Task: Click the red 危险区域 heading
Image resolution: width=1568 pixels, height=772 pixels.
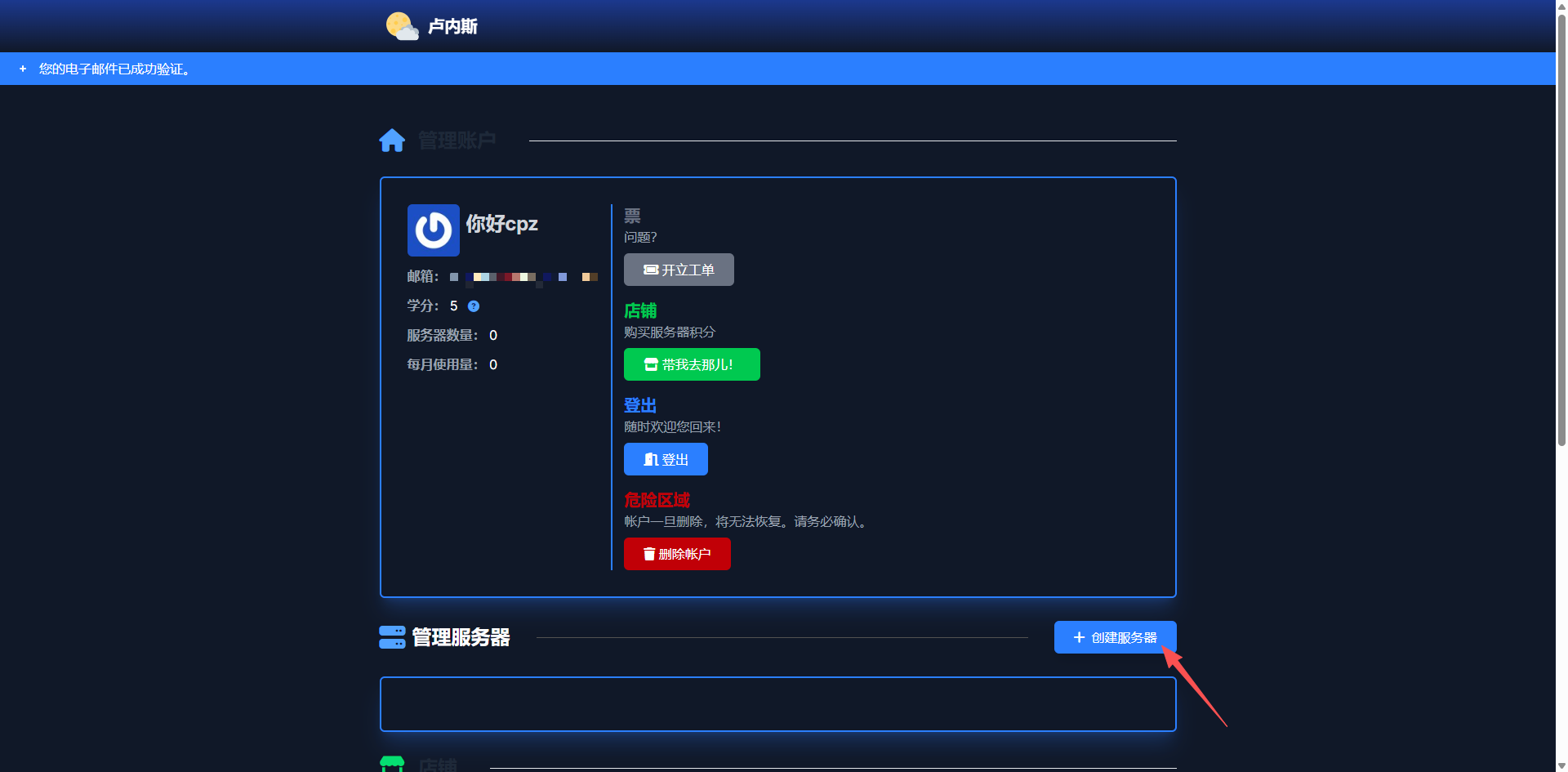Action: point(657,500)
